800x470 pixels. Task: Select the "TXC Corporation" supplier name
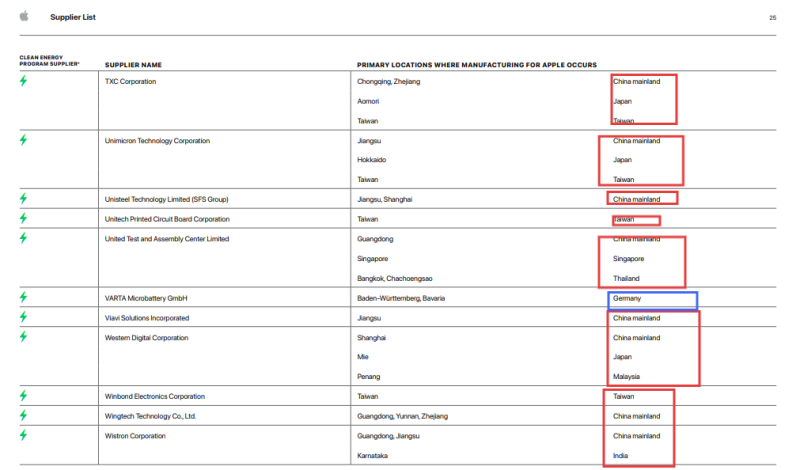(131, 81)
